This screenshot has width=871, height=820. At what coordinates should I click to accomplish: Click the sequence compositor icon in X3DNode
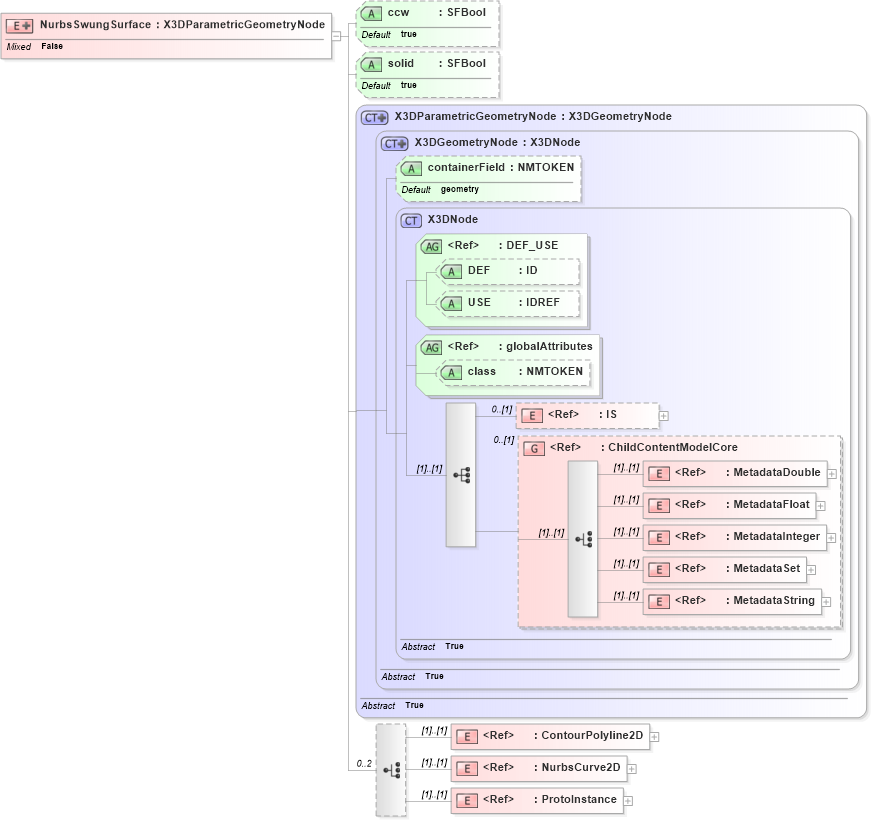tap(461, 475)
